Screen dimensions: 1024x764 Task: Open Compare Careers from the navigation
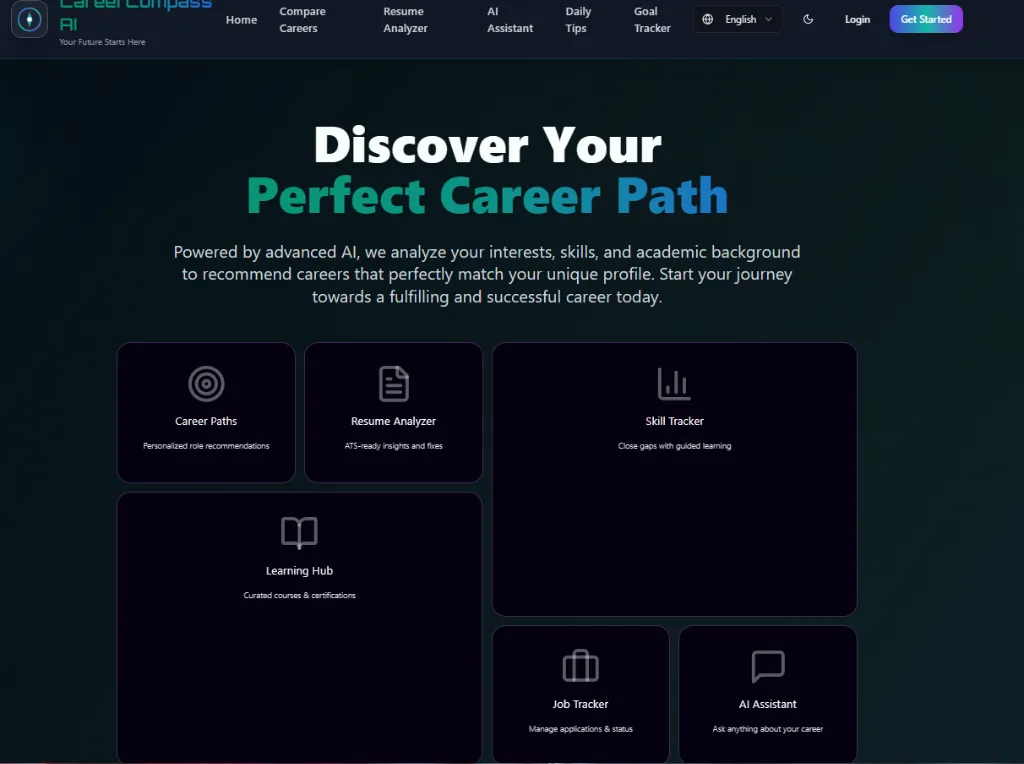pyautogui.click(x=302, y=20)
